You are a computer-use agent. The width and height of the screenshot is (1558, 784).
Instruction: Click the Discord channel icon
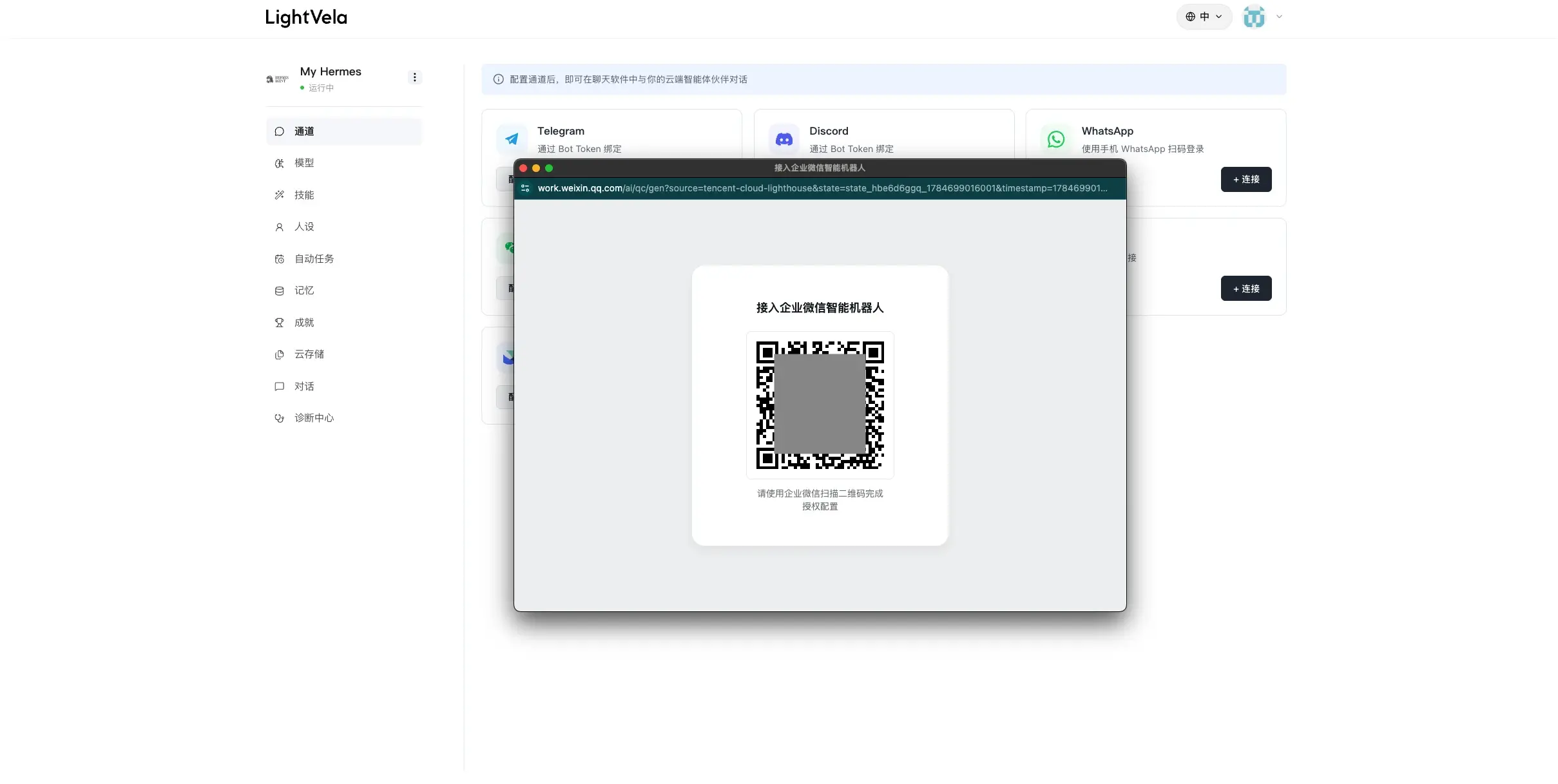click(x=784, y=139)
